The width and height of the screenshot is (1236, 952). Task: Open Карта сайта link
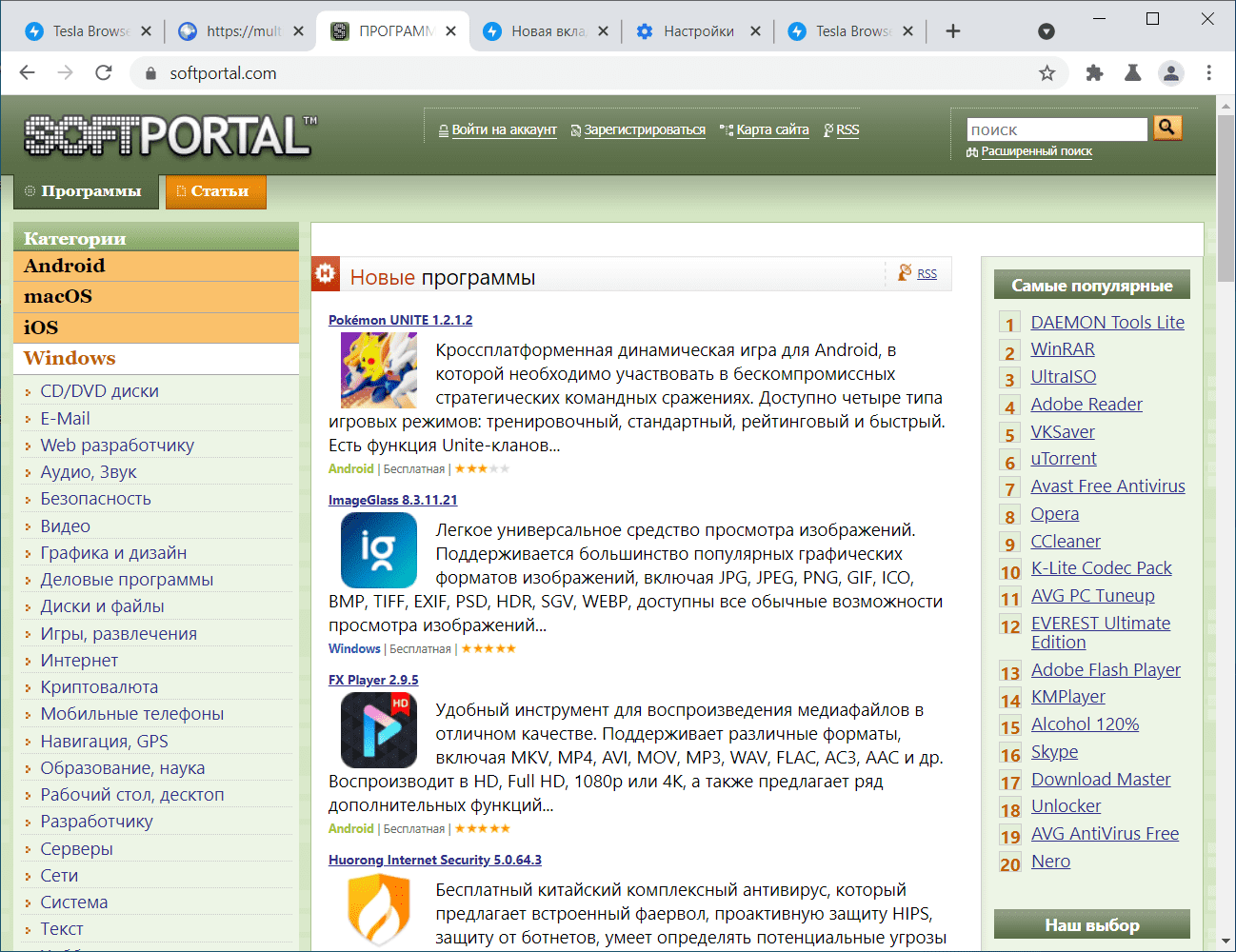click(x=772, y=129)
